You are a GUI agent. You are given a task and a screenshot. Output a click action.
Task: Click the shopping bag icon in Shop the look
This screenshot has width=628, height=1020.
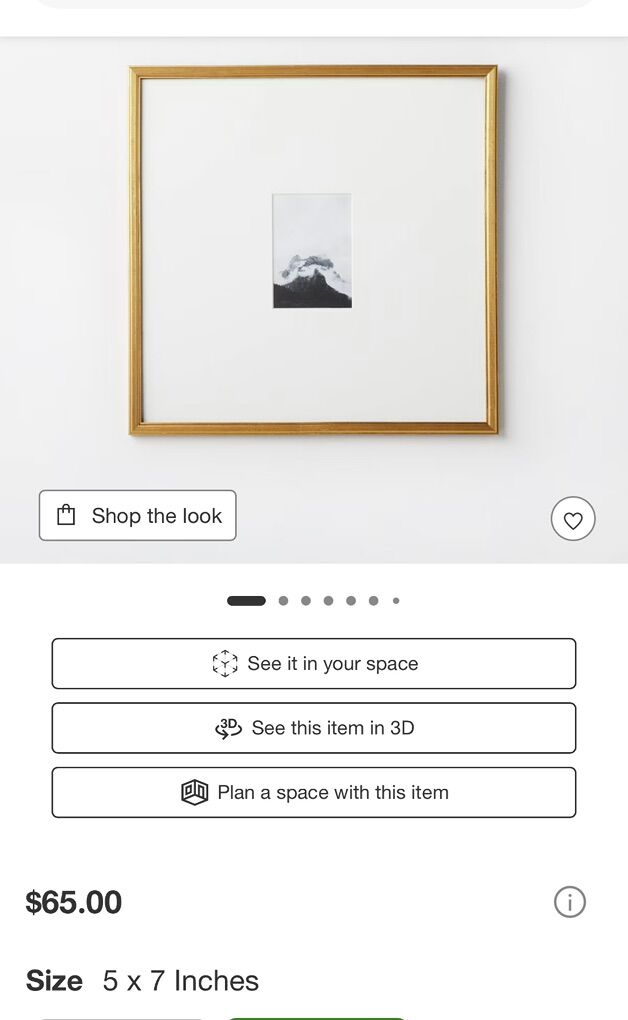pyautogui.click(x=66, y=515)
